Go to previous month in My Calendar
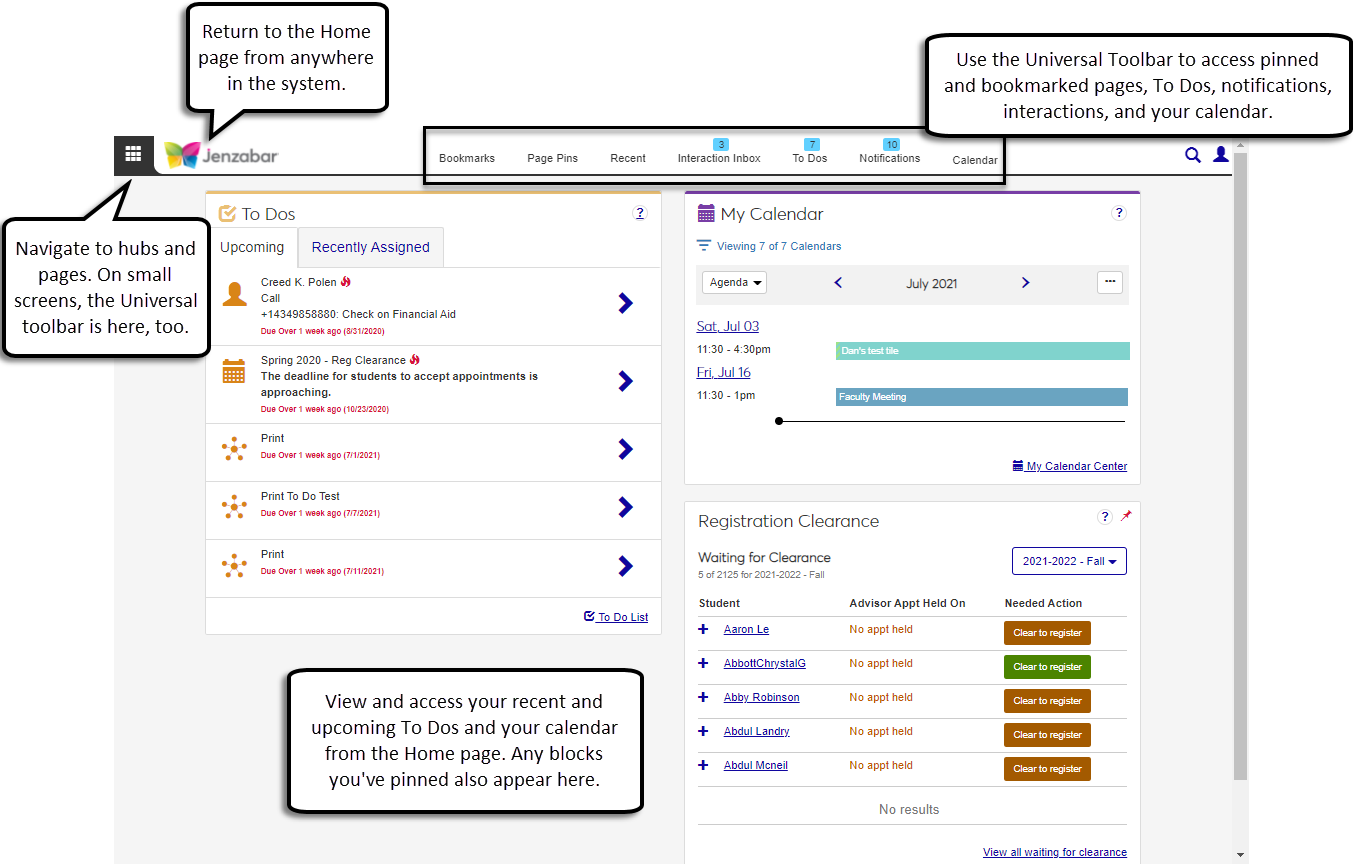This screenshot has width=1355, height=864. tap(838, 283)
